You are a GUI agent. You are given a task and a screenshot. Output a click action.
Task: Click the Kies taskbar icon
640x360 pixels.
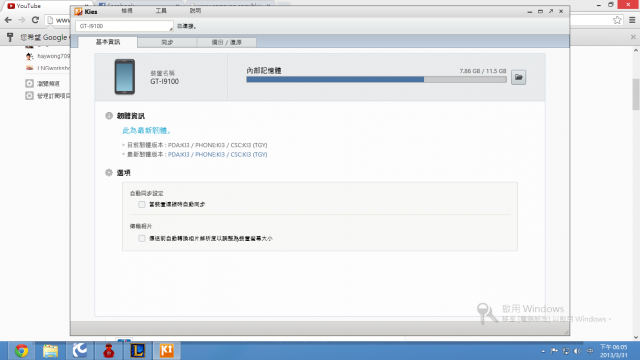tap(167, 351)
